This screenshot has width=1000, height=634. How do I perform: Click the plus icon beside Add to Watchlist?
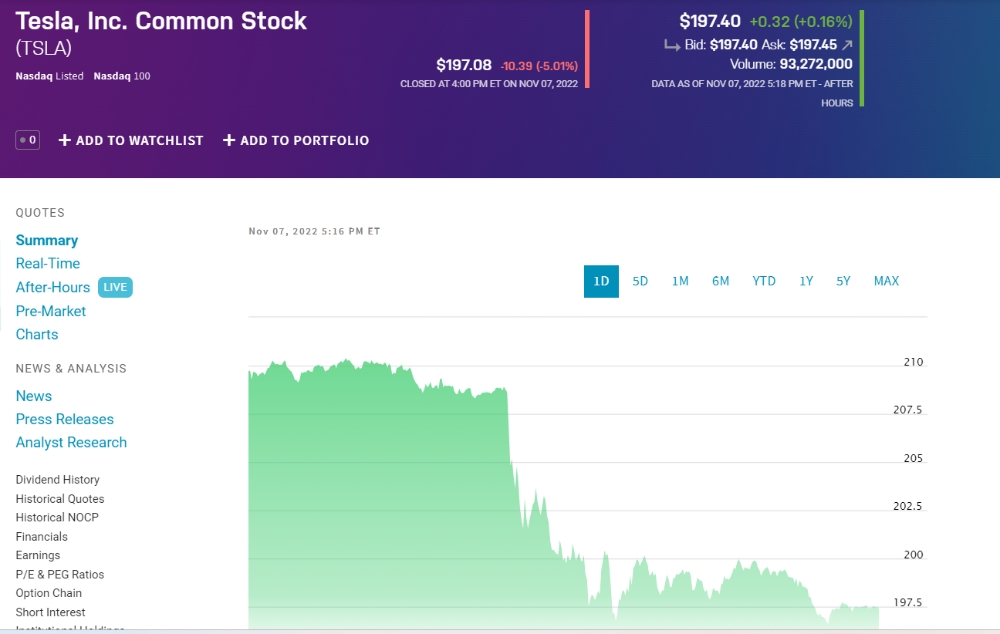tap(65, 141)
